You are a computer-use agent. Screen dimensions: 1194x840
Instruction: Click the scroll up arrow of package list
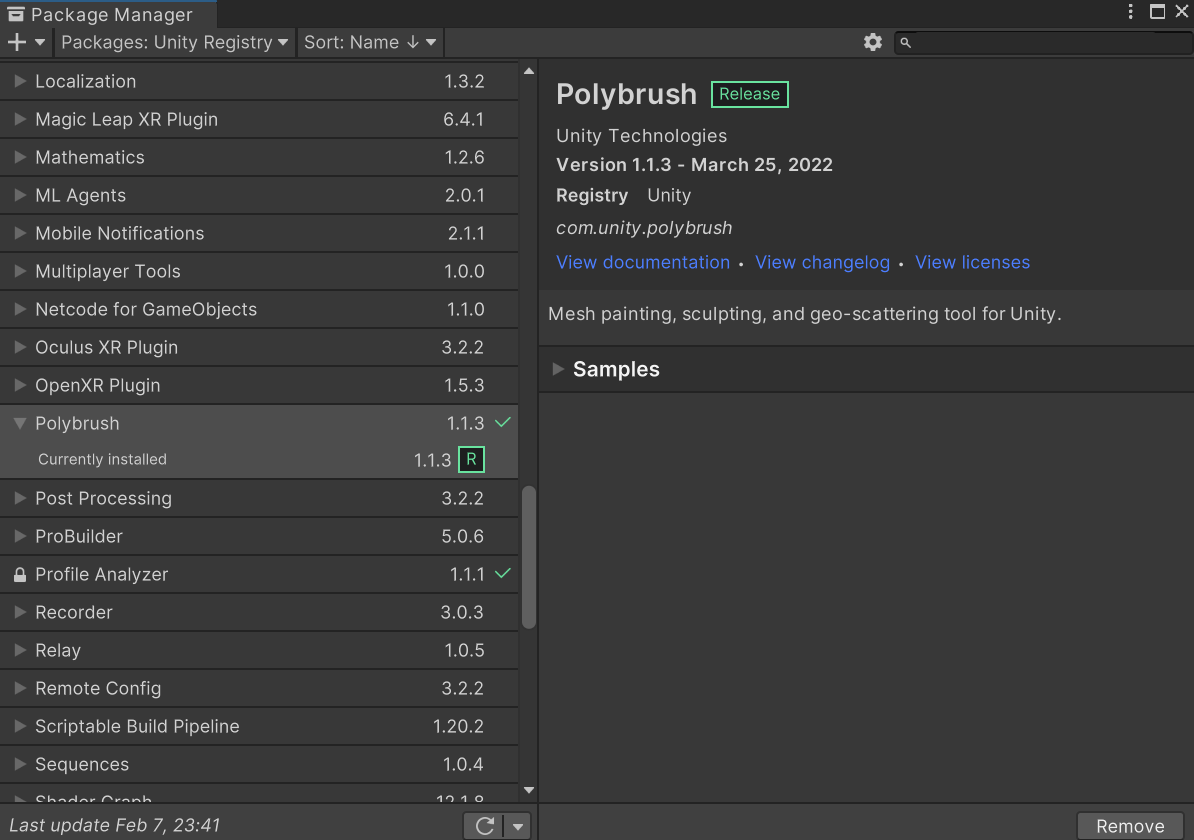[528, 72]
